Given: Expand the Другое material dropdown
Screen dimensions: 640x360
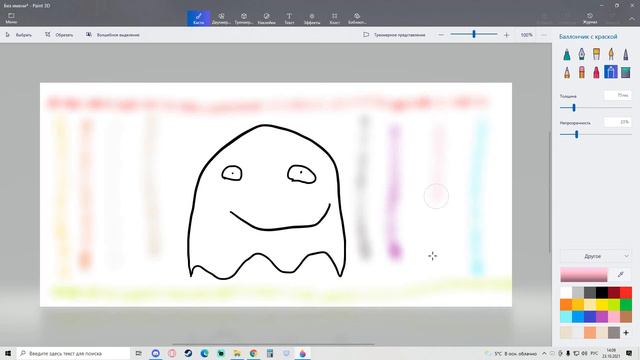Looking at the screenshot, I should coord(596,256).
